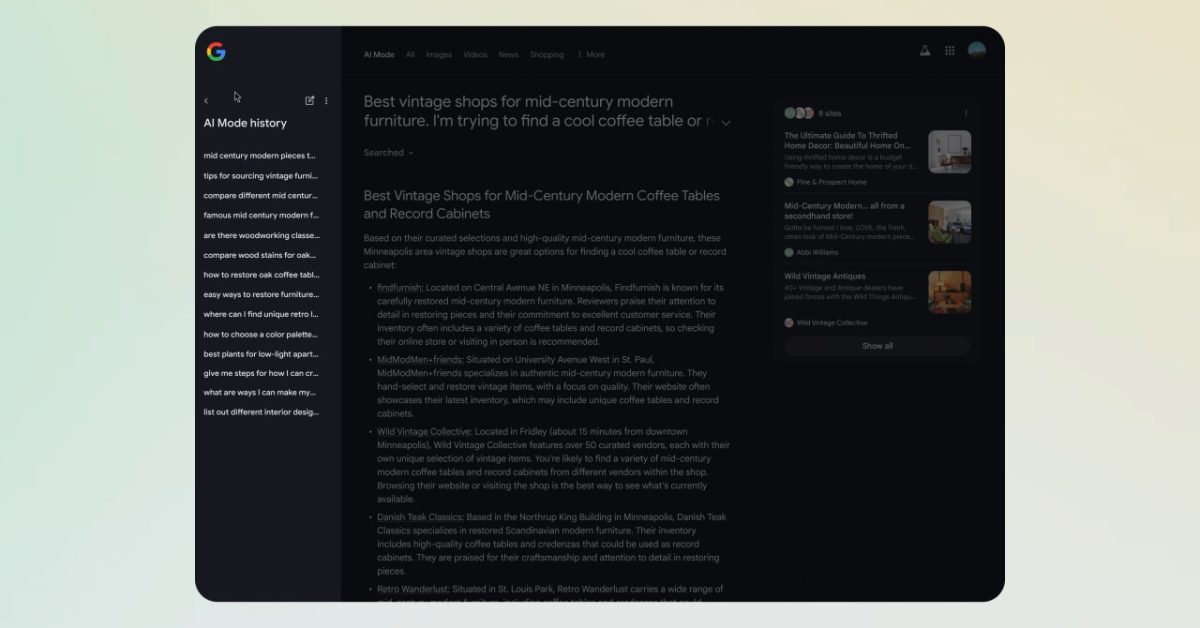Select the News tab
The width and height of the screenshot is (1200, 628).
508,55
